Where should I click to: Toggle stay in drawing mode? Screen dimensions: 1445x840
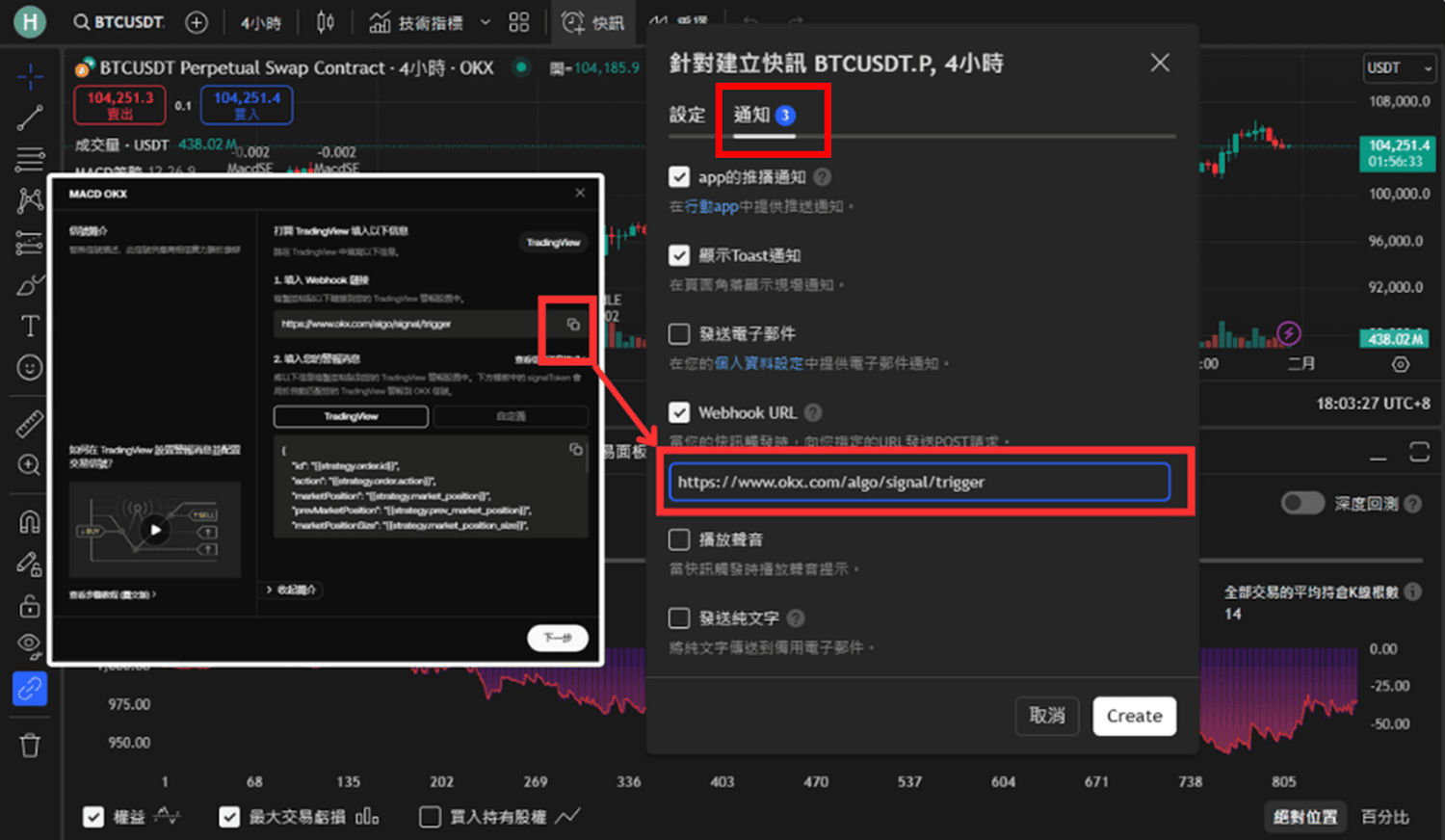tap(30, 564)
